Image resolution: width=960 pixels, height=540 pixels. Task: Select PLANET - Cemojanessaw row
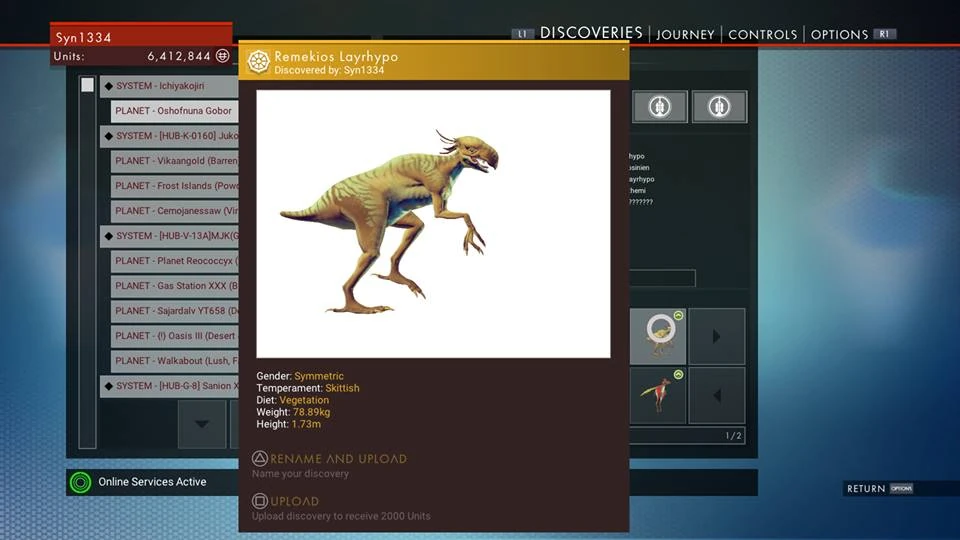tap(174, 211)
